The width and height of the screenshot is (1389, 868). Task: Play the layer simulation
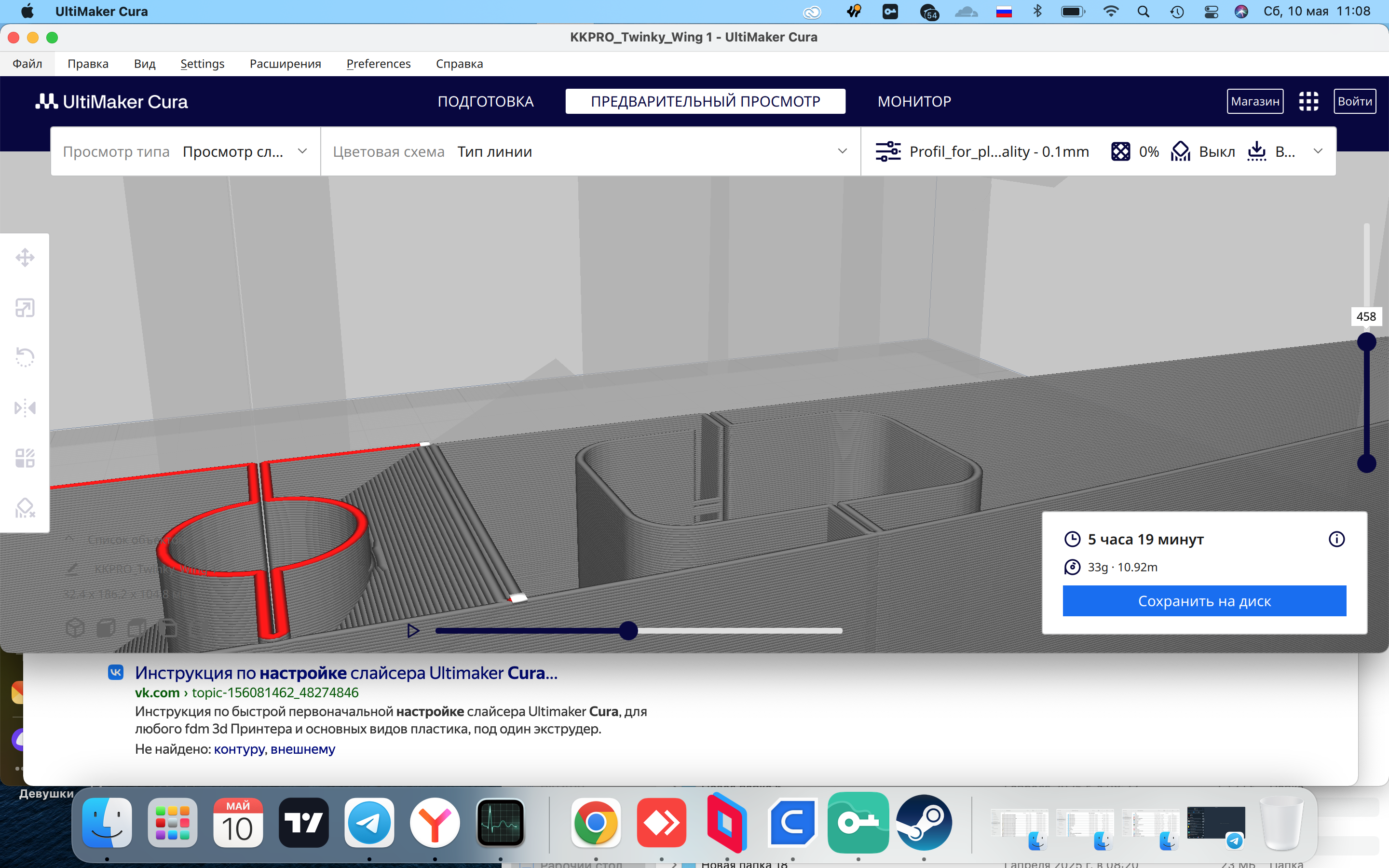413,630
